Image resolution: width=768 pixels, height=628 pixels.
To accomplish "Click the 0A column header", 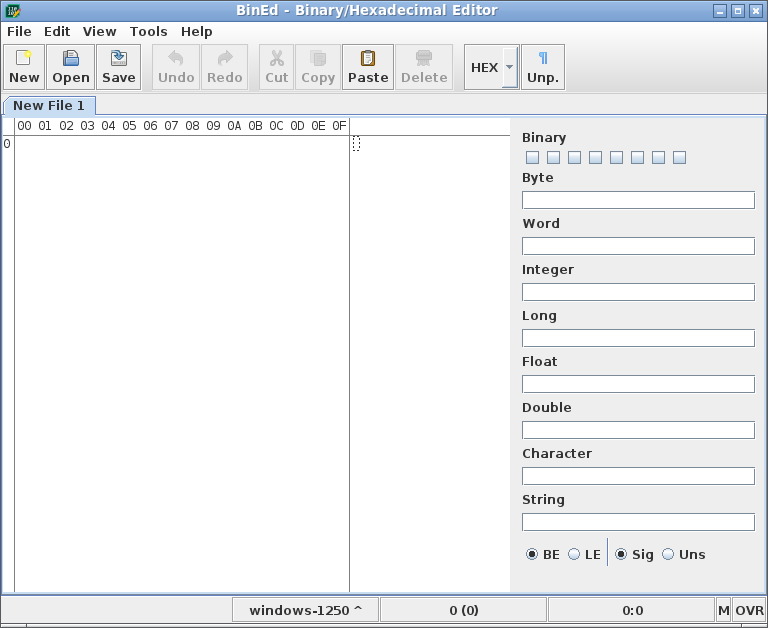I will [234, 126].
